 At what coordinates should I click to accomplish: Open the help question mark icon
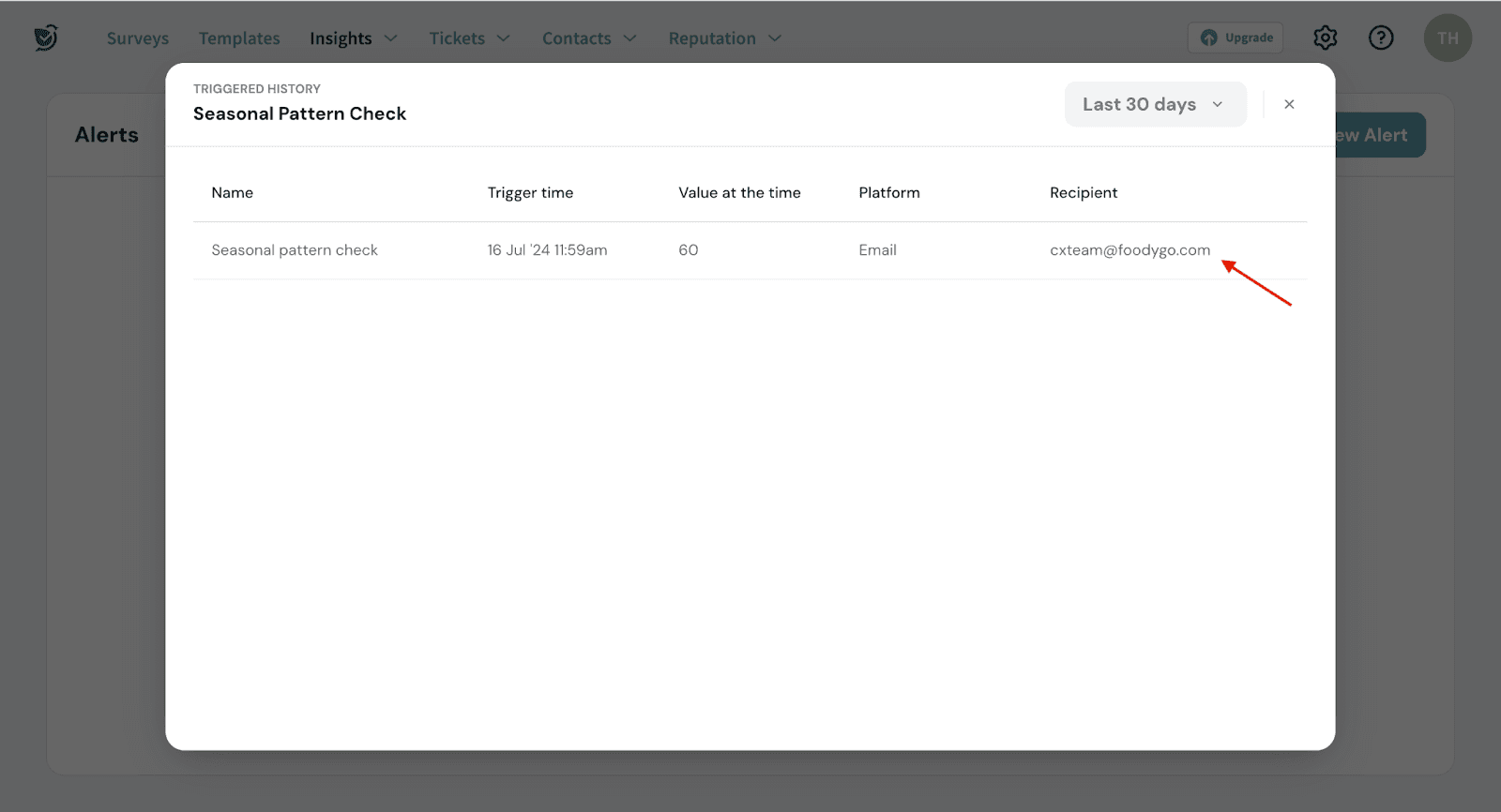pyautogui.click(x=1381, y=38)
